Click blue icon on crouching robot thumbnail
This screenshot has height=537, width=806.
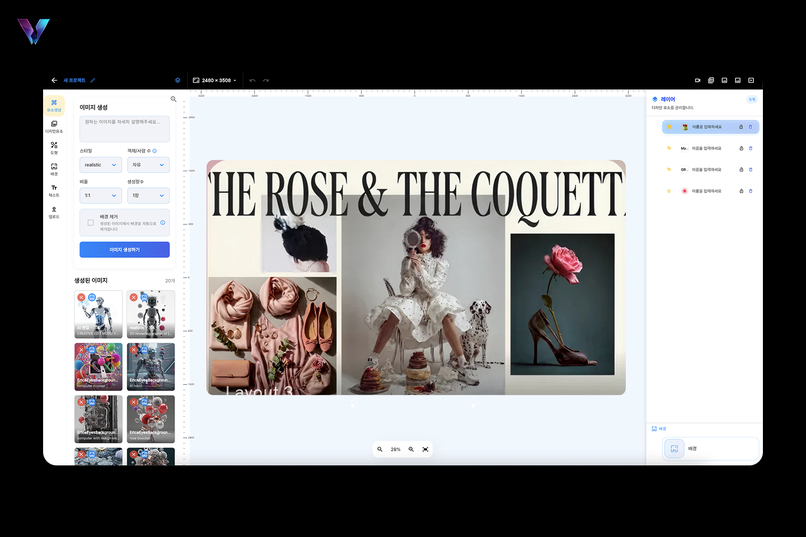(144, 349)
